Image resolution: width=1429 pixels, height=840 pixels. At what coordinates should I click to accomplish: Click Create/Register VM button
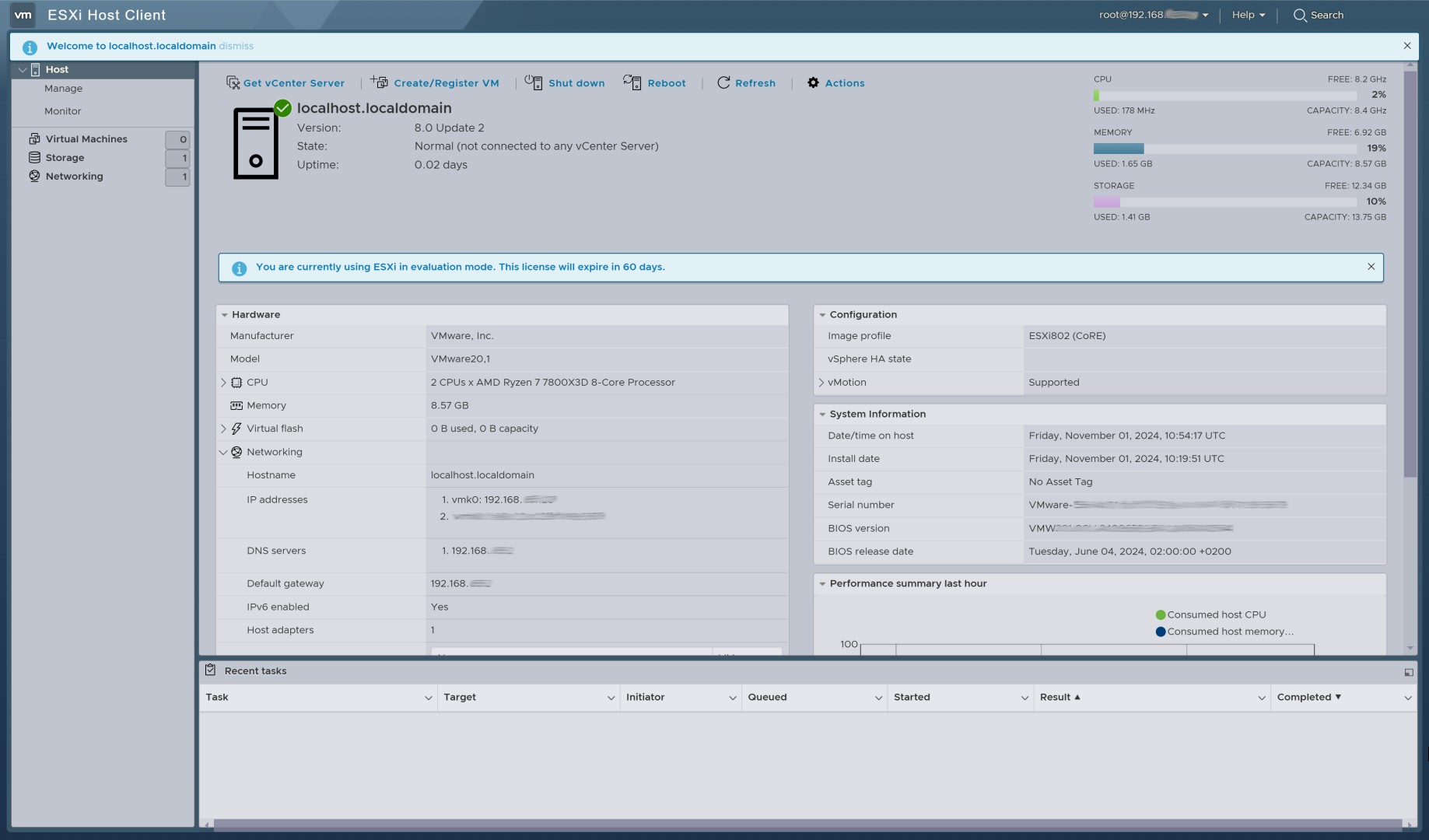pyautogui.click(x=435, y=82)
